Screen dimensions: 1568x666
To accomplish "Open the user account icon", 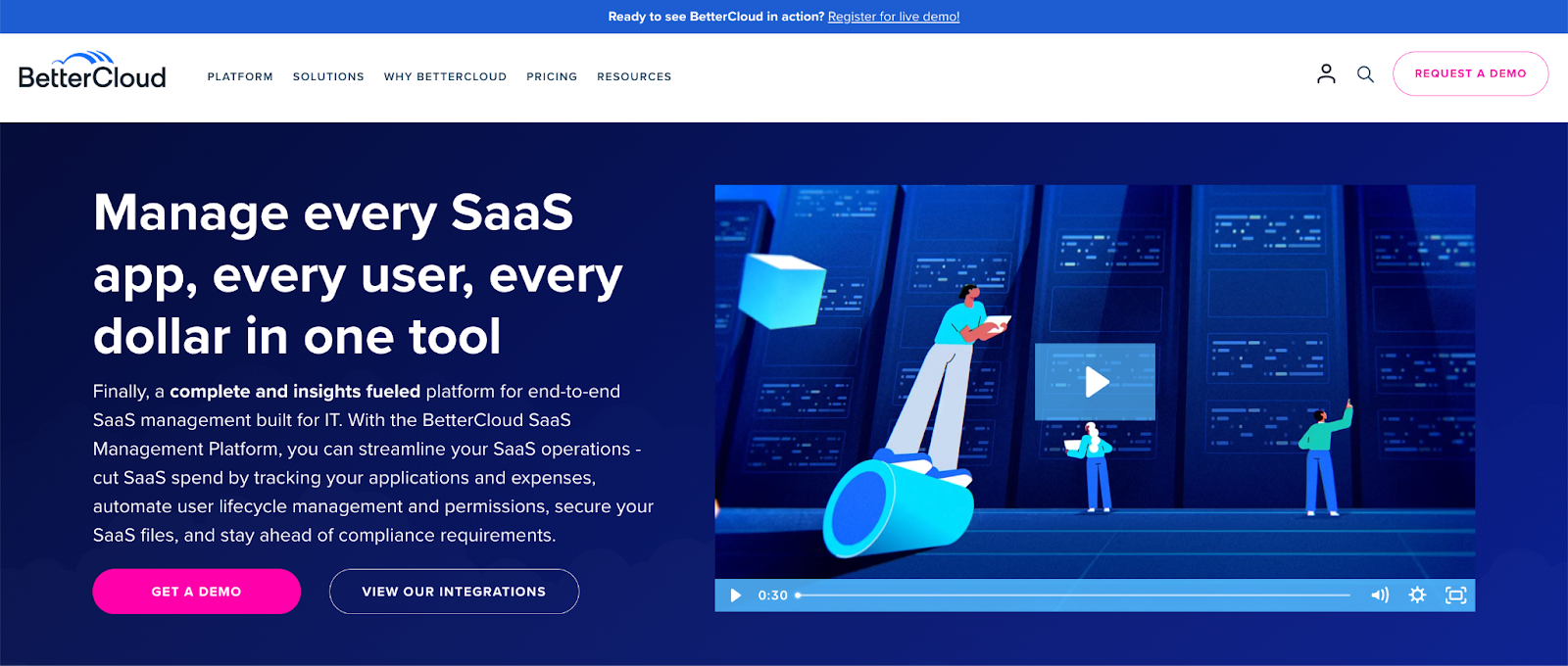I will coord(1326,73).
